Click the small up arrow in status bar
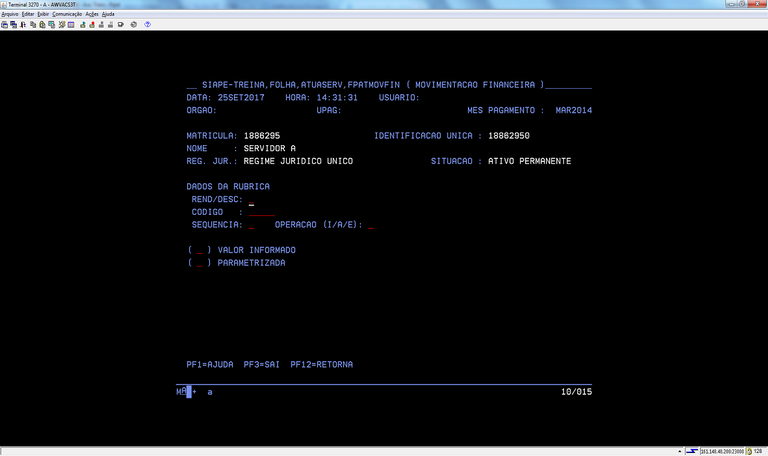 [x=680, y=452]
